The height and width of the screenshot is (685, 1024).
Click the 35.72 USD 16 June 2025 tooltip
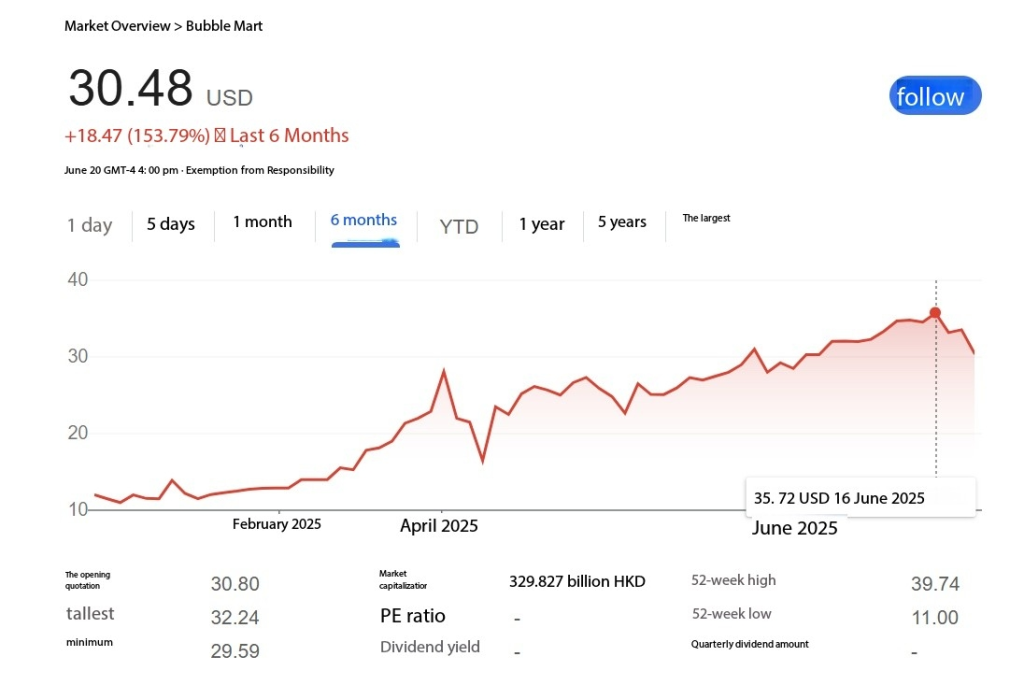(x=861, y=498)
